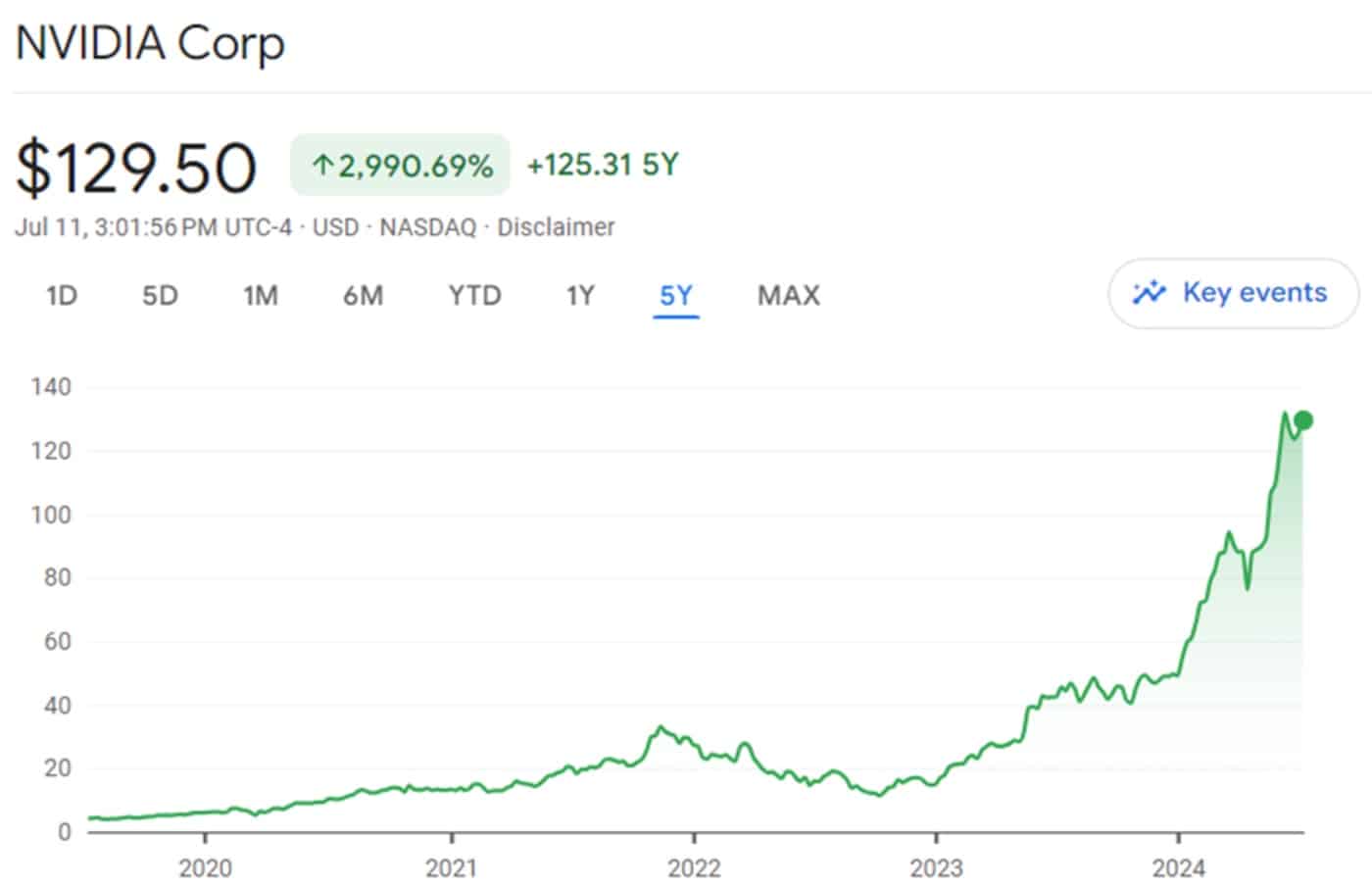Click the 2022 label on the time axis
The height and width of the screenshot is (887, 1372).
(x=694, y=867)
